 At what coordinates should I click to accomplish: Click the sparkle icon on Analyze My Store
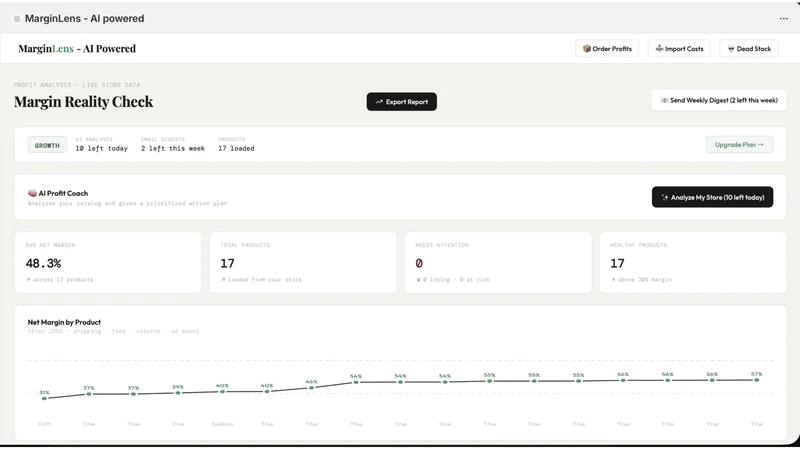click(x=665, y=197)
